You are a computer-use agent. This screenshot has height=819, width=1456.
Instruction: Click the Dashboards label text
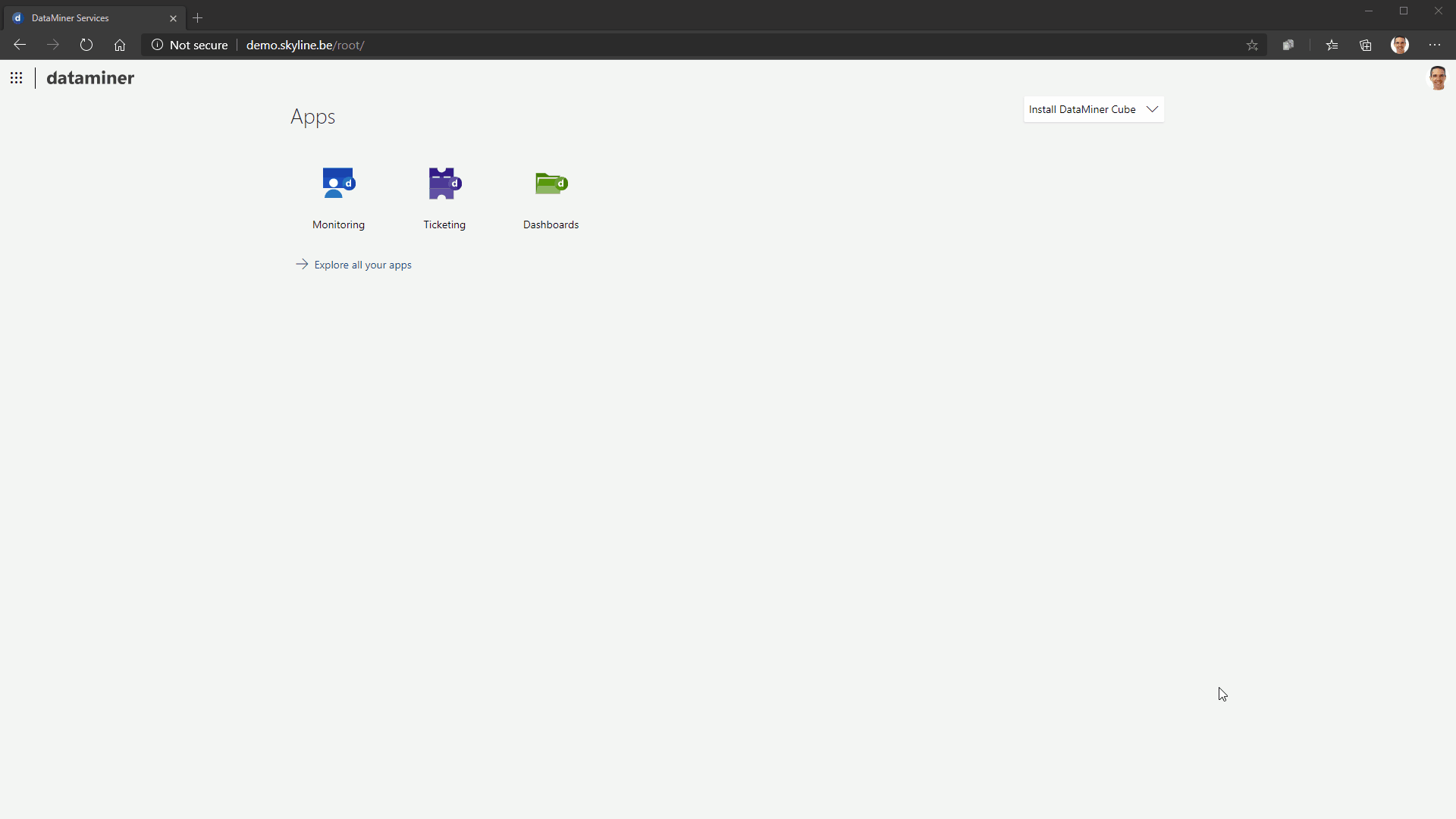[551, 224]
